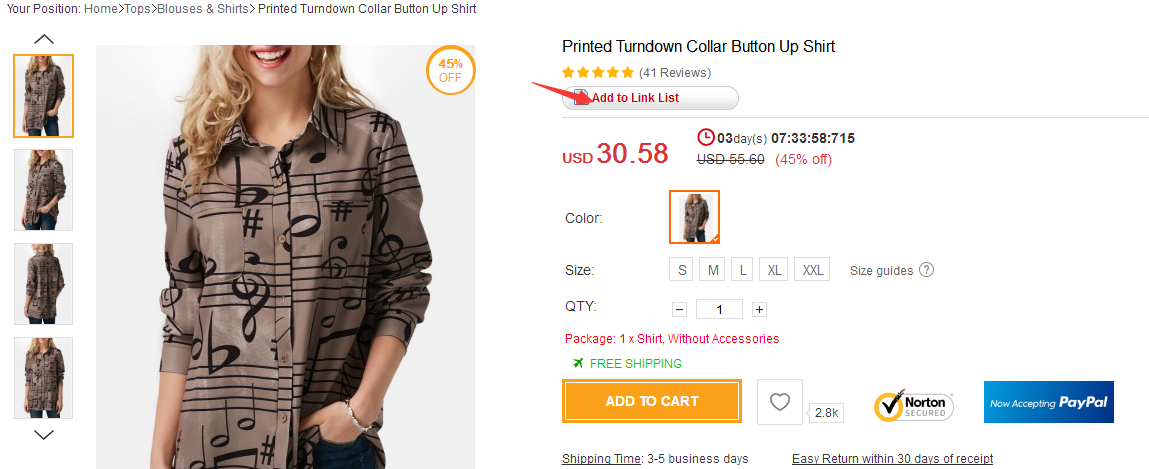The height and width of the screenshot is (469, 1149).
Task: Open the size guides question mark icon
Action: 927,270
